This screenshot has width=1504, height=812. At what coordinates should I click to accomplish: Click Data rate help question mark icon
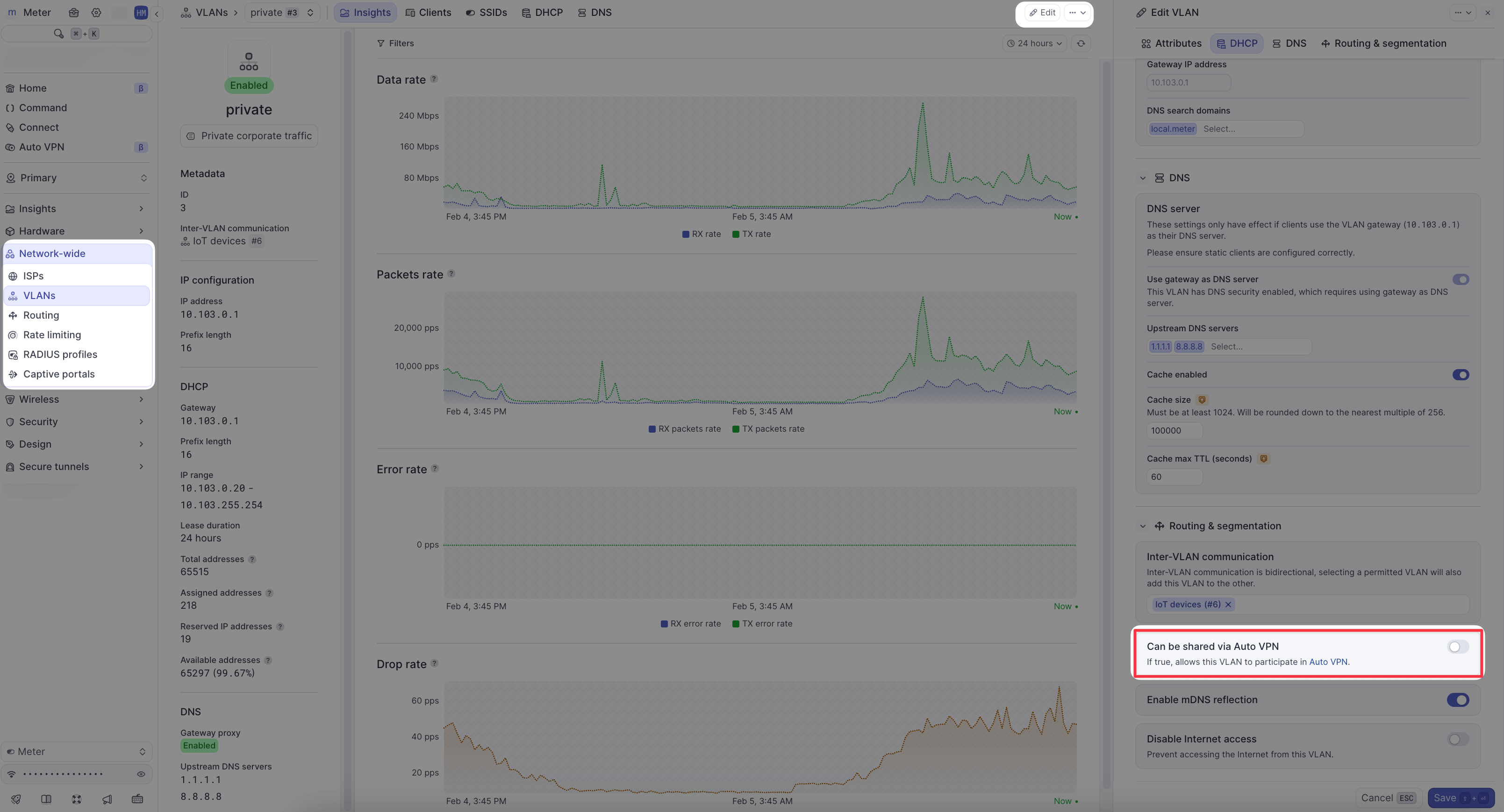(x=434, y=79)
